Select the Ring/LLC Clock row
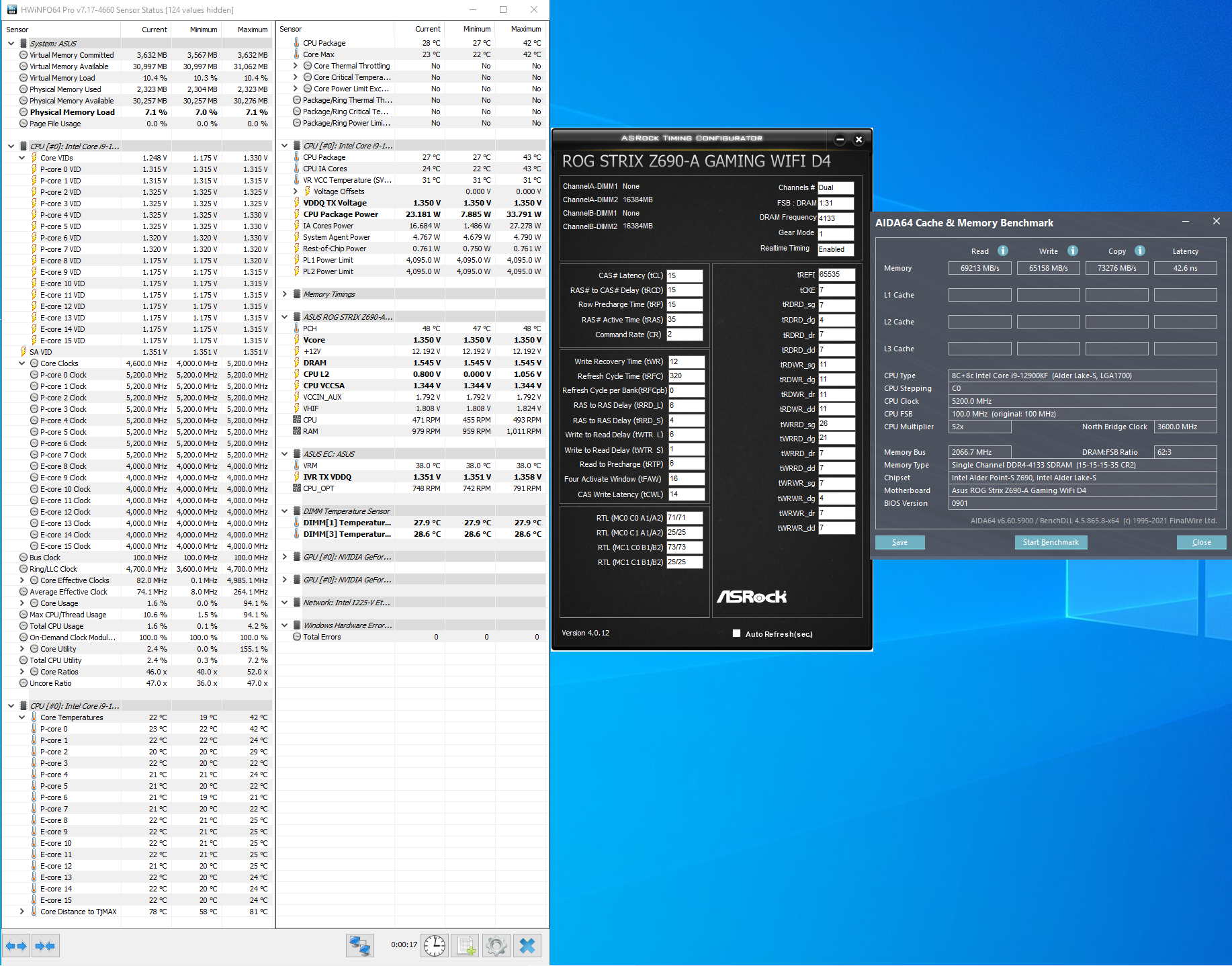Image resolution: width=1232 pixels, height=966 pixels. coord(137,569)
